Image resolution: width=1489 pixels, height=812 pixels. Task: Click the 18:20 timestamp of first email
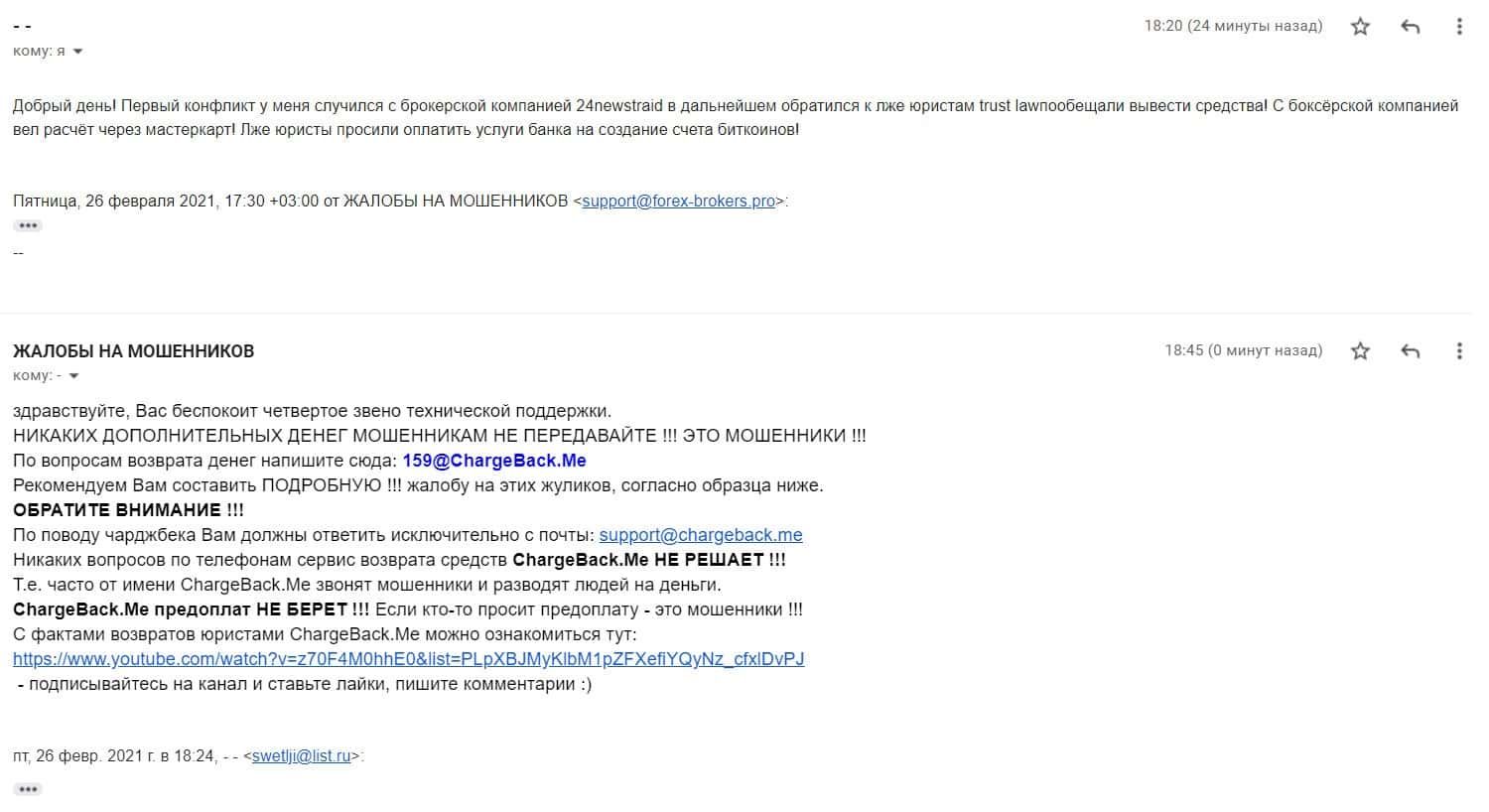[x=1233, y=26]
